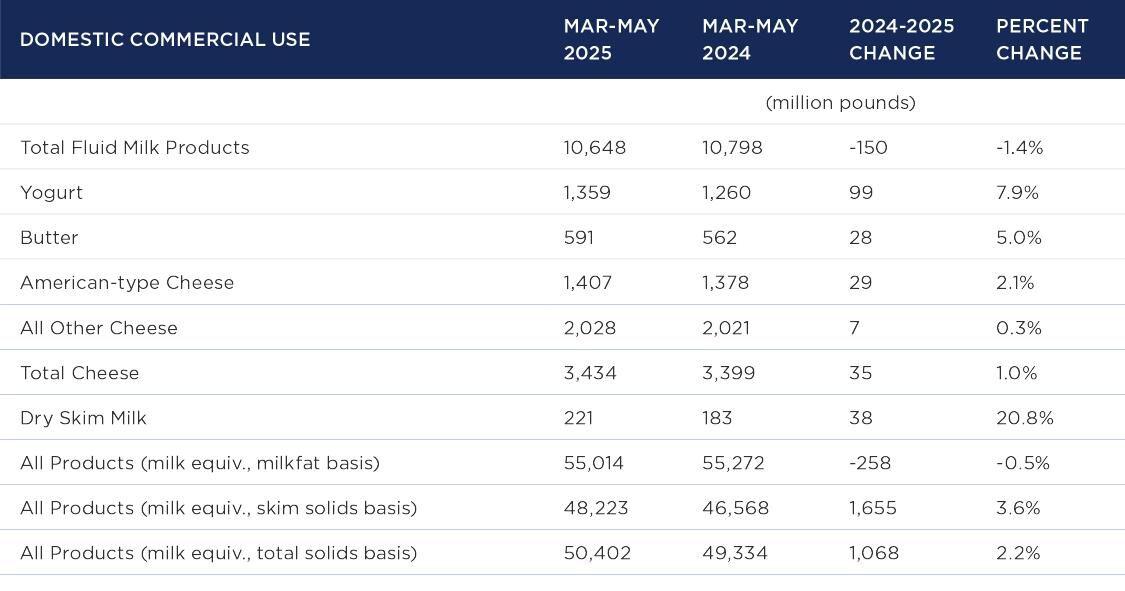This screenshot has width=1125, height=591.
Task: Select the Mar-May 2025 column header
Action: click(611, 40)
